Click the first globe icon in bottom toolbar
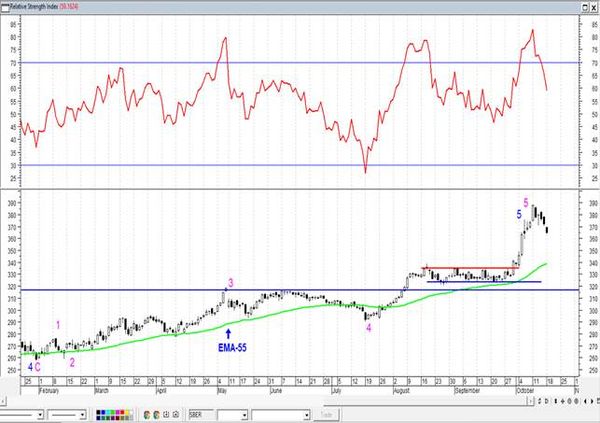Image resolution: width=600 pixels, height=423 pixels. tap(147, 415)
